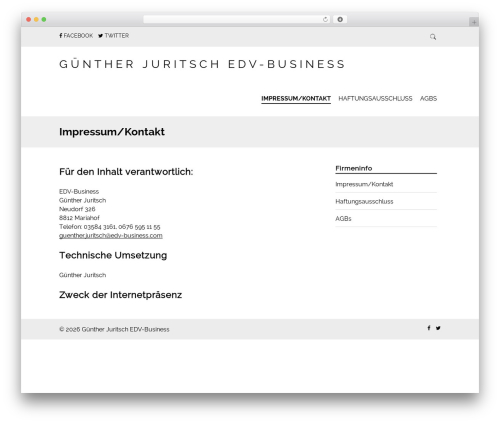
Task: Open Haftungsausschluss in Firmeninfo sidebar
Action: point(364,201)
